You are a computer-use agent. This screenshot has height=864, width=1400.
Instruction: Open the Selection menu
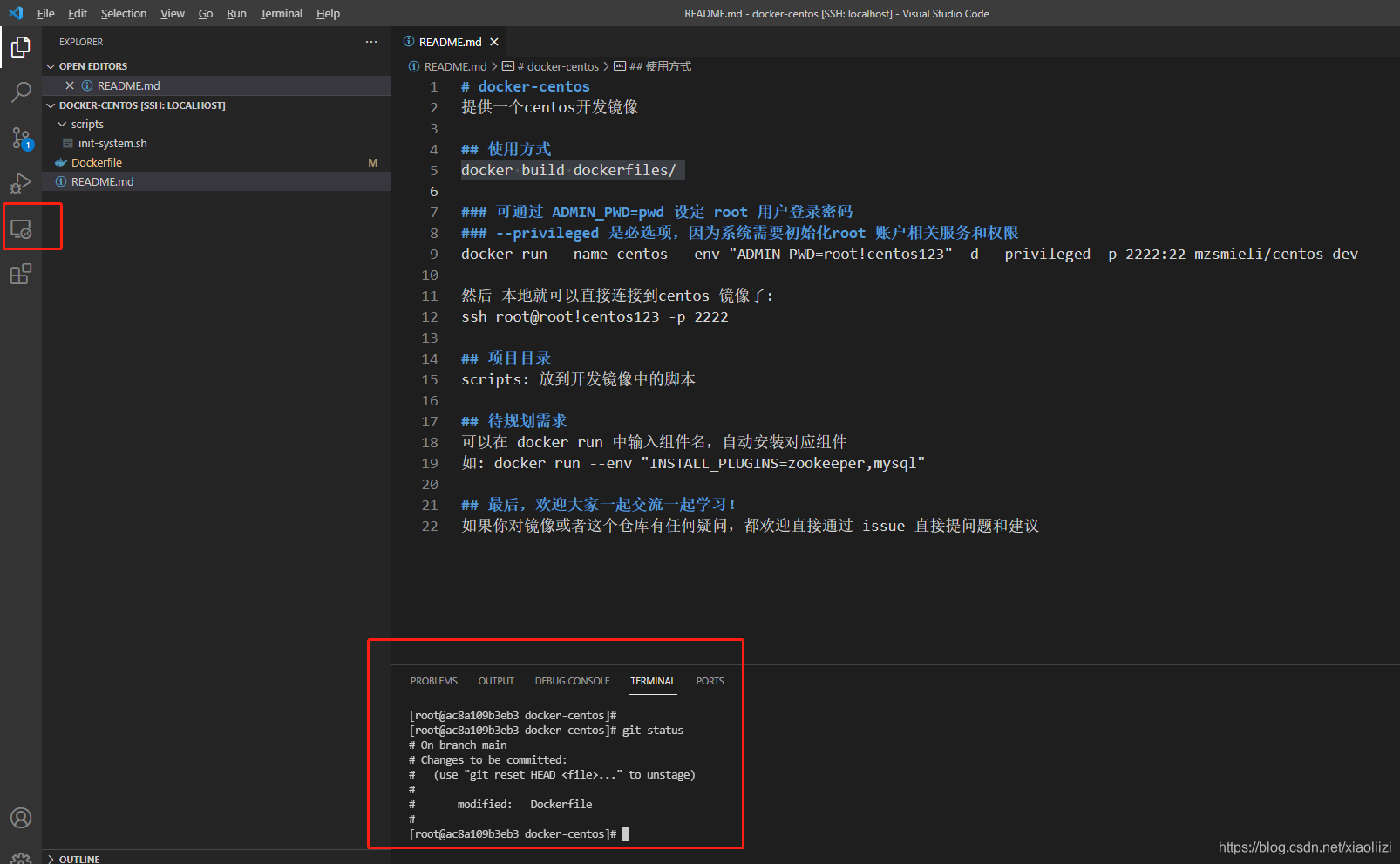[124, 13]
